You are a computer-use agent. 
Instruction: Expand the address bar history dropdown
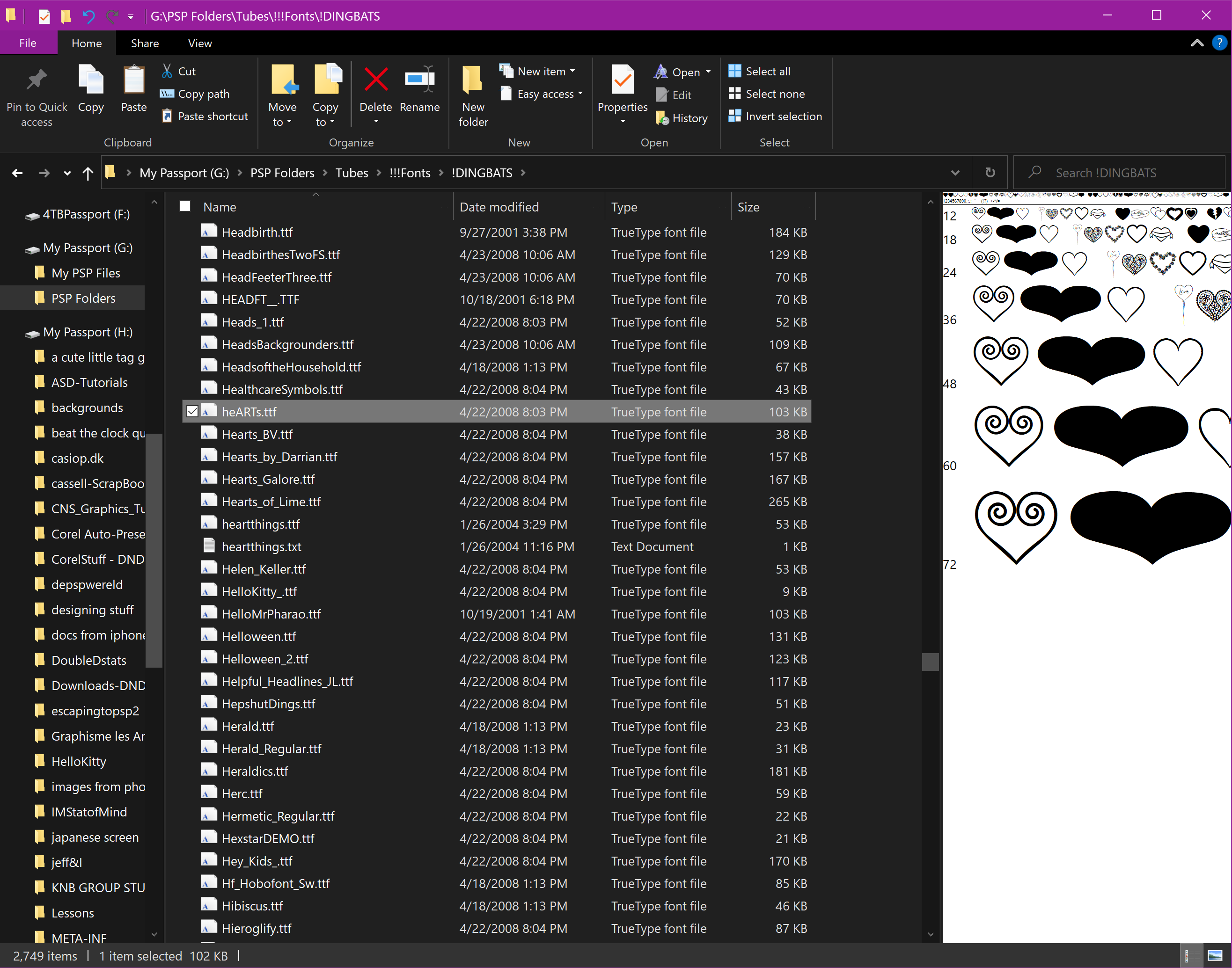click(955, 173)
